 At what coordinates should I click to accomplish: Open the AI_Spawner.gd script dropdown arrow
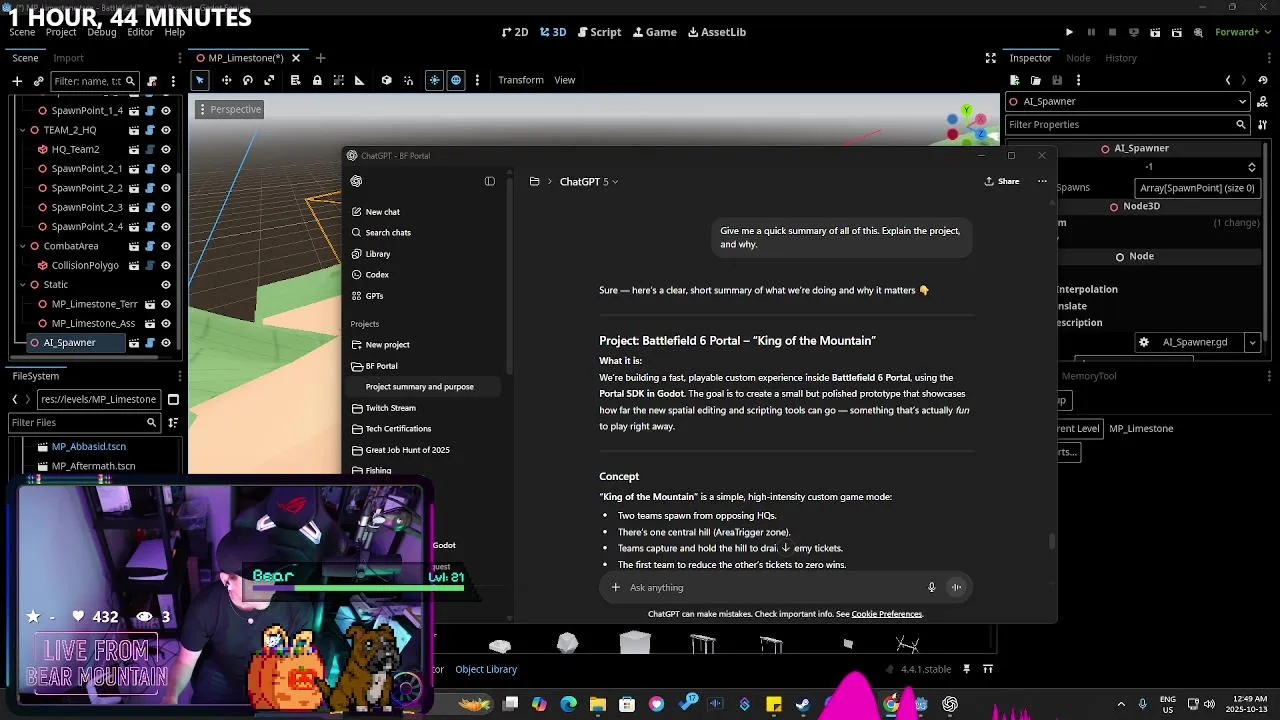pyautogui.click(x=1251, y=342)
